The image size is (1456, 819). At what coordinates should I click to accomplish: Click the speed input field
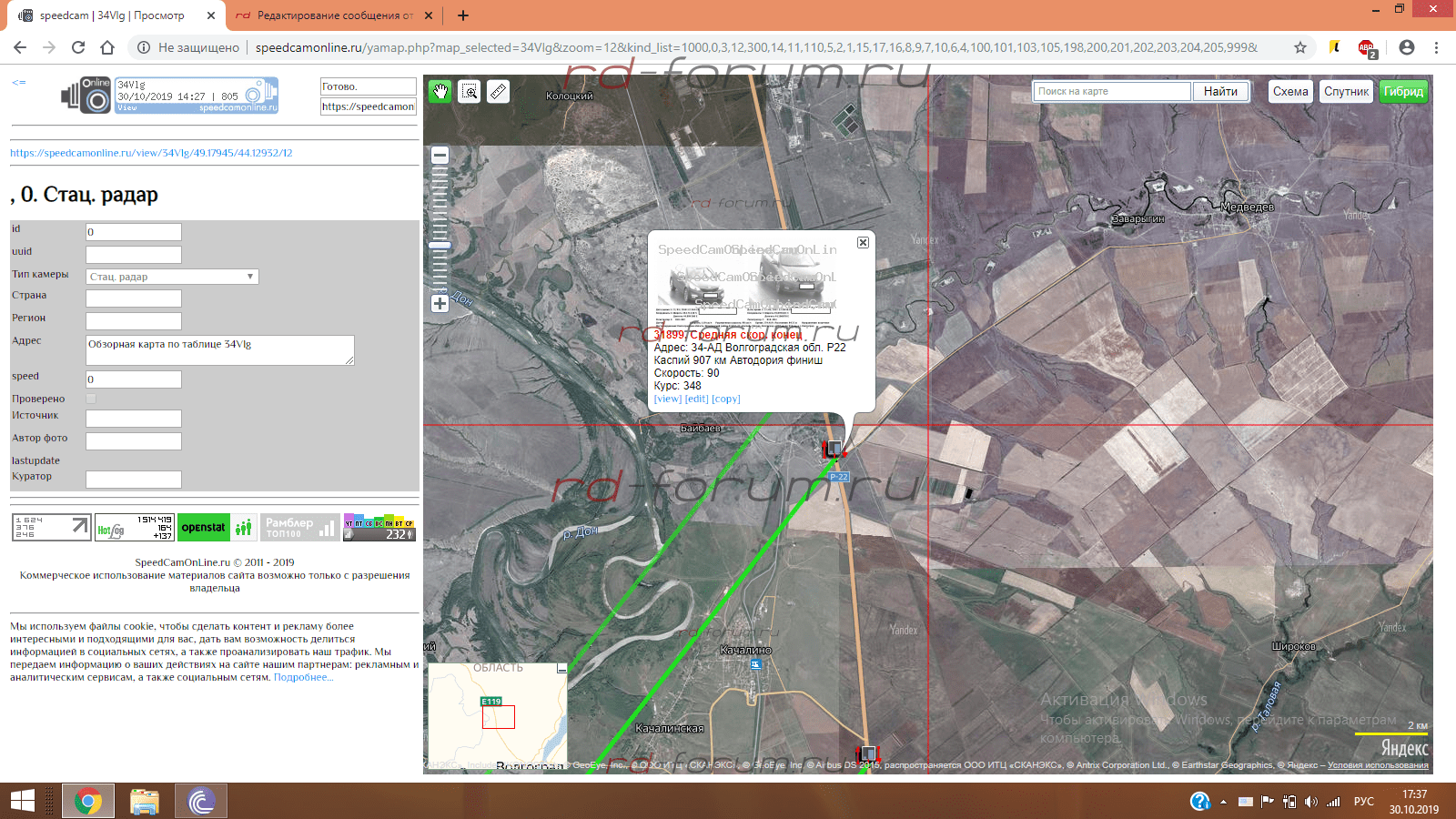coord(133,379)
